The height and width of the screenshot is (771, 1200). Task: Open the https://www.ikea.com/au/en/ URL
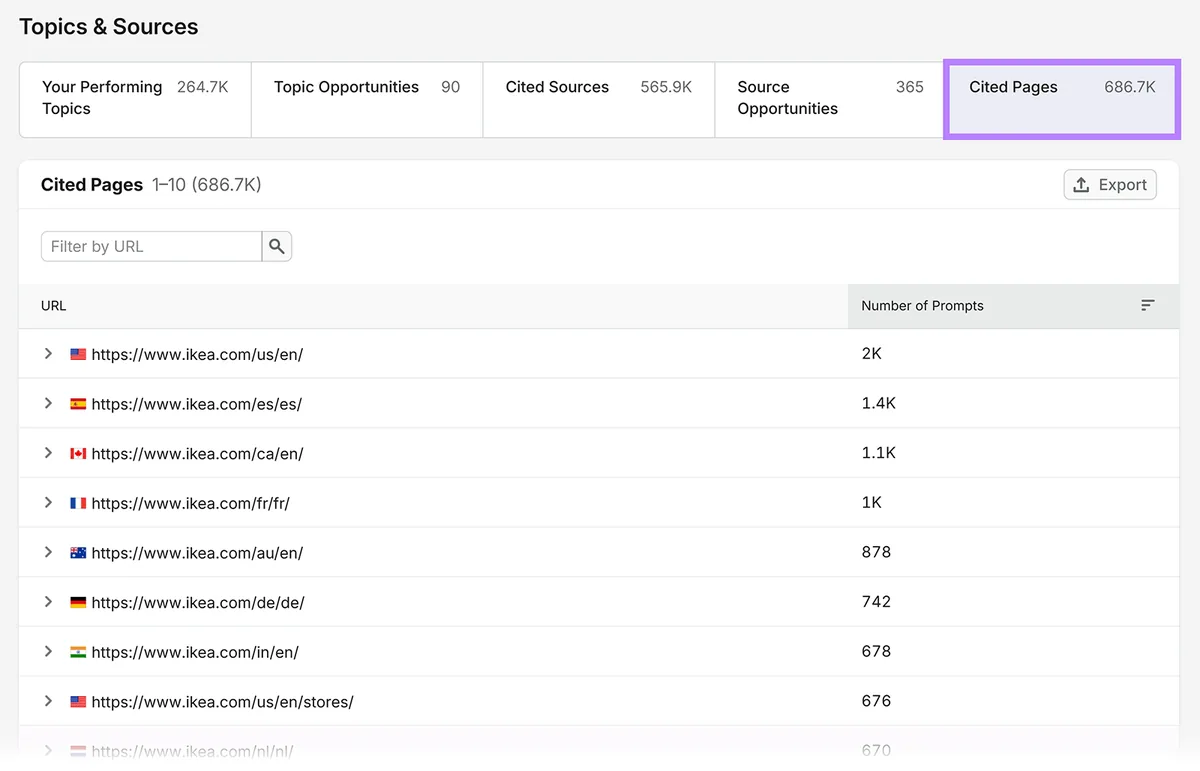[x=197, y=552]
